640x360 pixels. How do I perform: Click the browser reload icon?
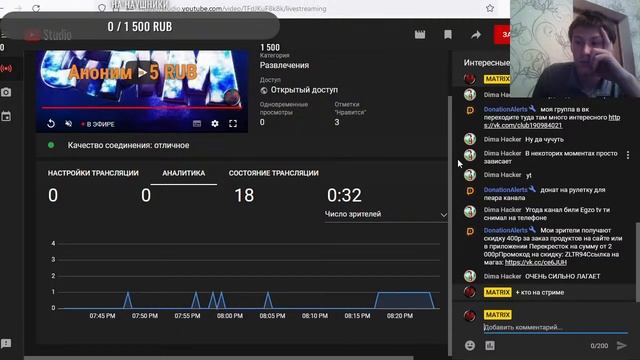36,8
